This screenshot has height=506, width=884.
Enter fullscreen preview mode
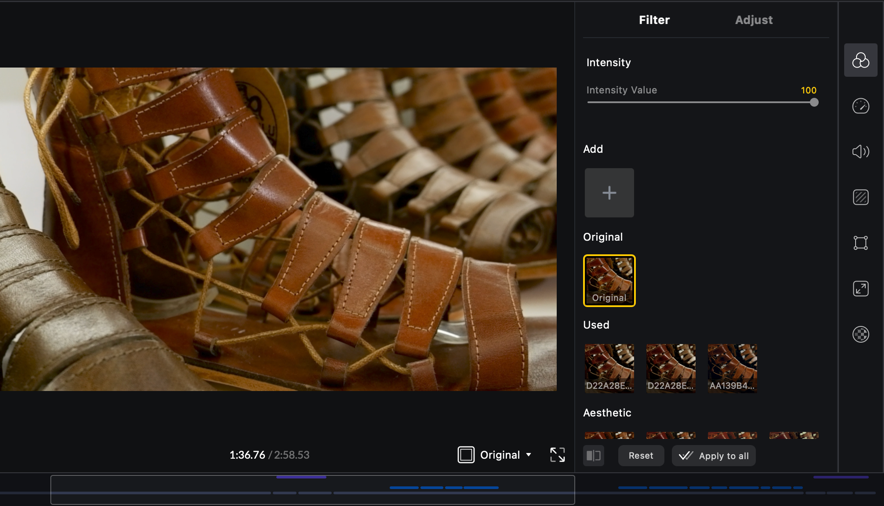[557, 455]
